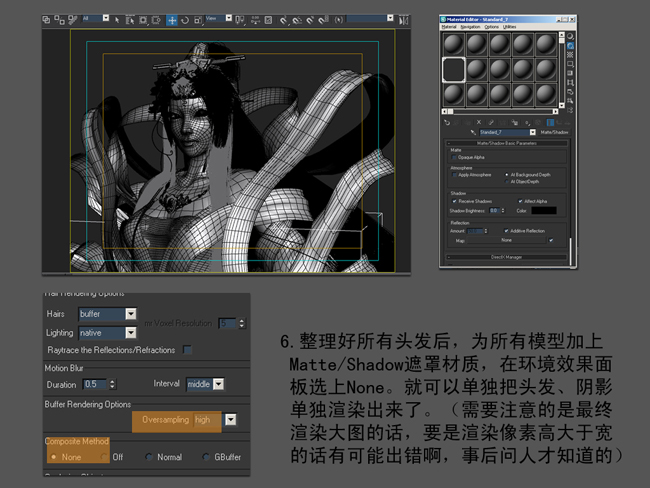650x488 pixels.
Task: Toggle Window/Crossing selection mode
Action: [x=156, y=20]
